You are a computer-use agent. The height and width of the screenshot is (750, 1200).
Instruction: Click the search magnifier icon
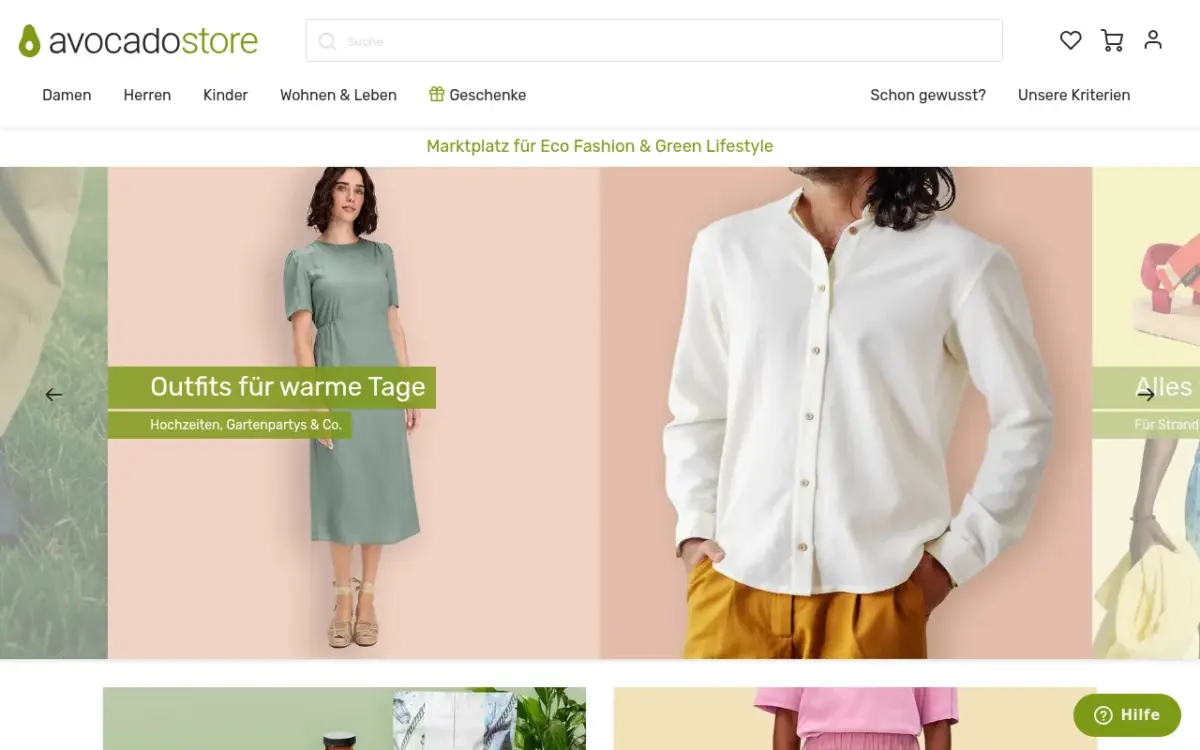[327, 41]
